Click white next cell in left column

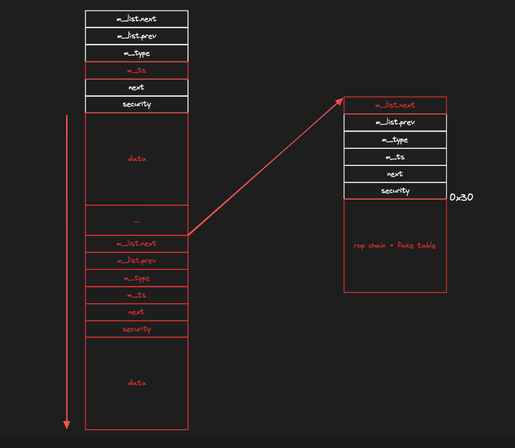(x=137, y=87)
